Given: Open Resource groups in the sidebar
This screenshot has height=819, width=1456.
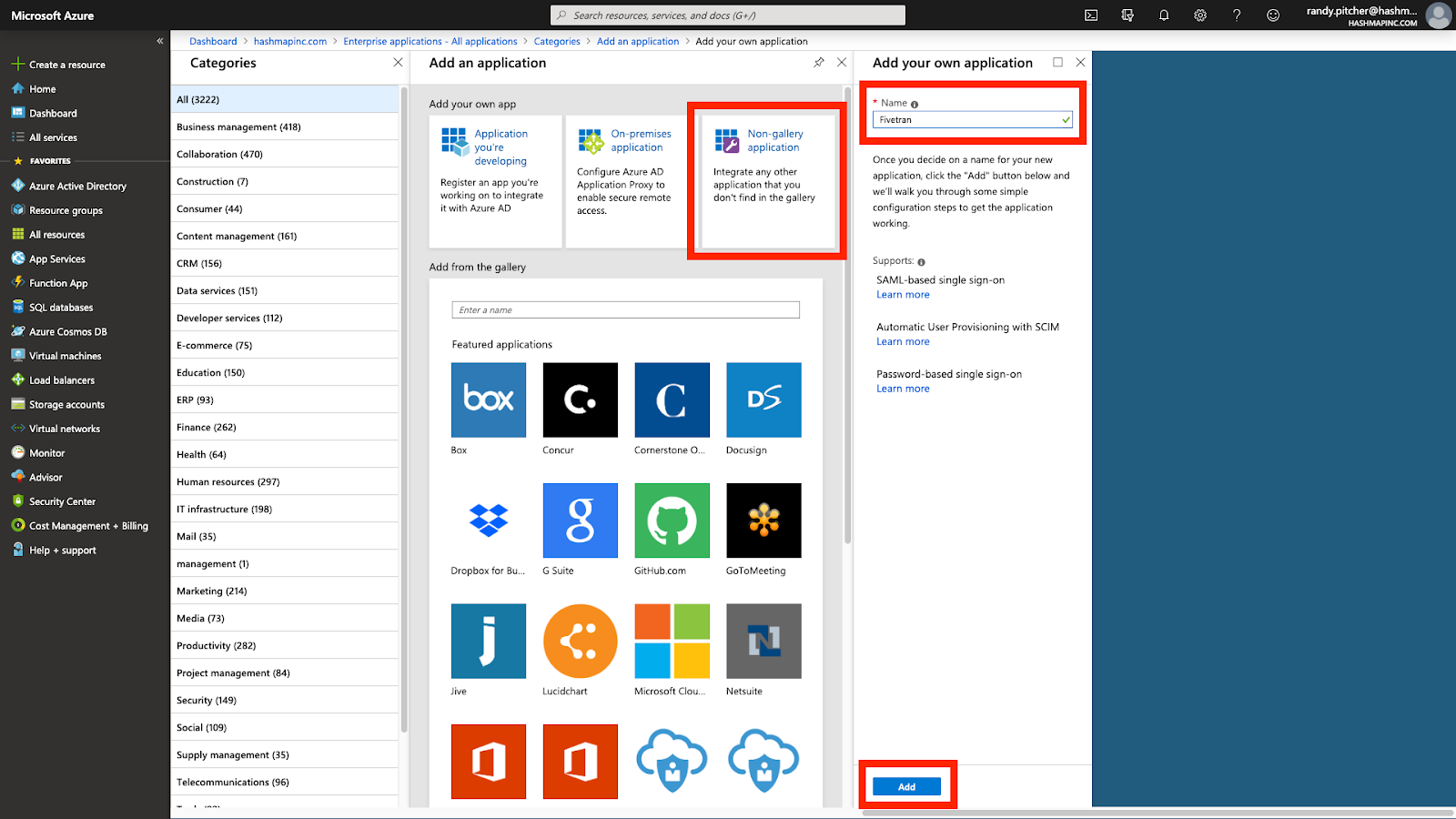Looking at the screenshot, I should pyautogui.click(x=66, y=210).
